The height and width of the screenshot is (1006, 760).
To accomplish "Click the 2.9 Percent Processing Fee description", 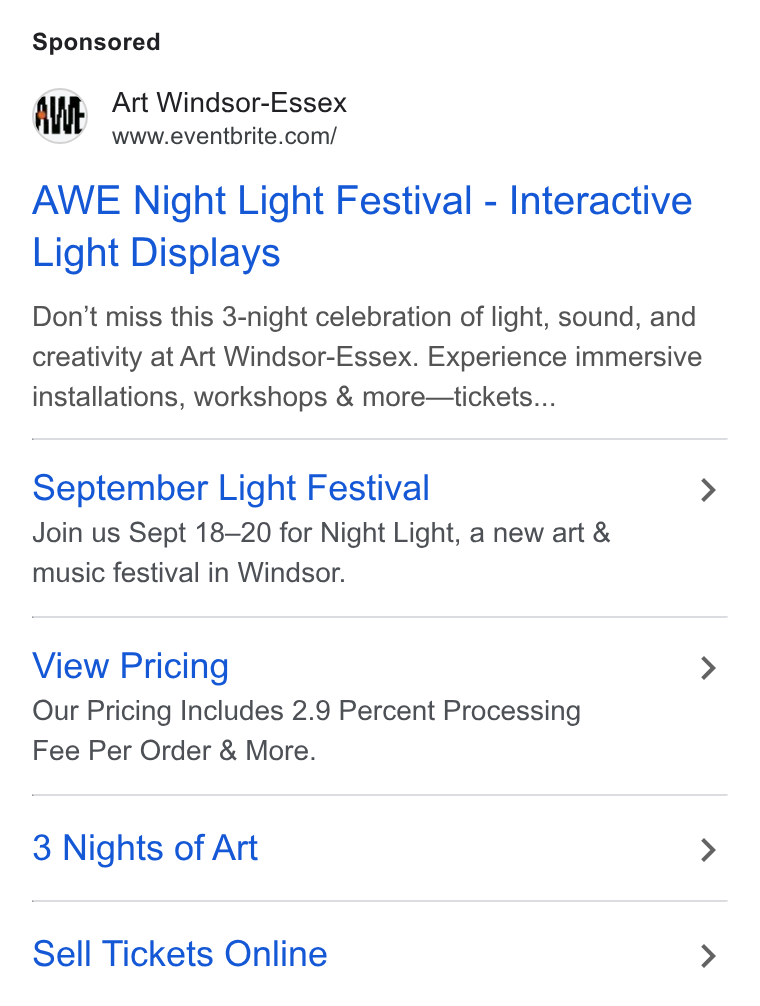I will [307, 730].
